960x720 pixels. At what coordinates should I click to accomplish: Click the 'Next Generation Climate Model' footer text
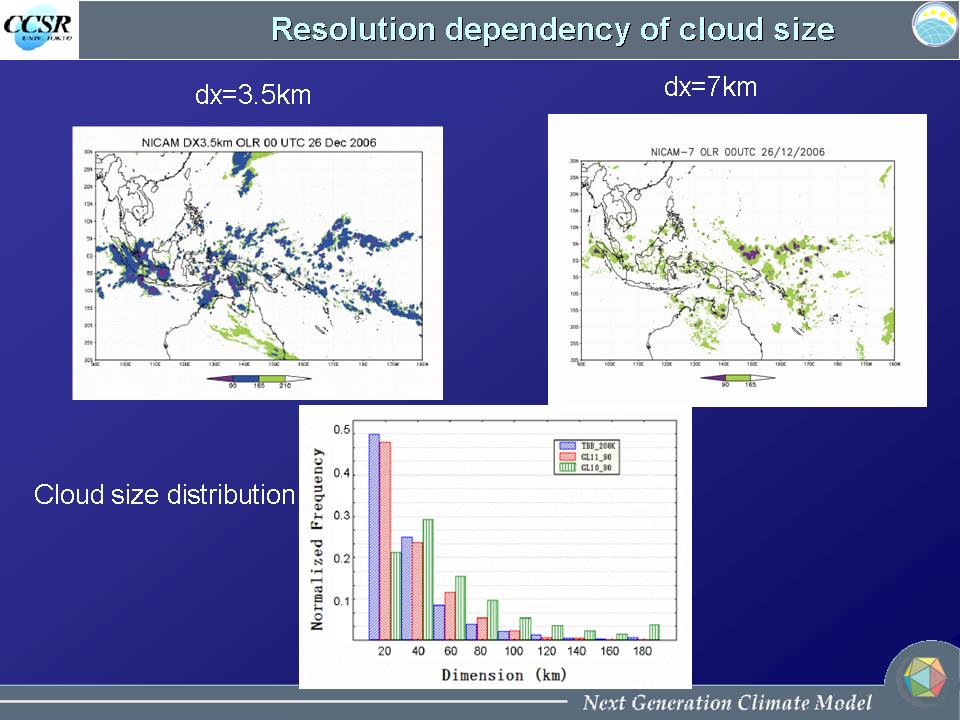[x=727, y=702]
